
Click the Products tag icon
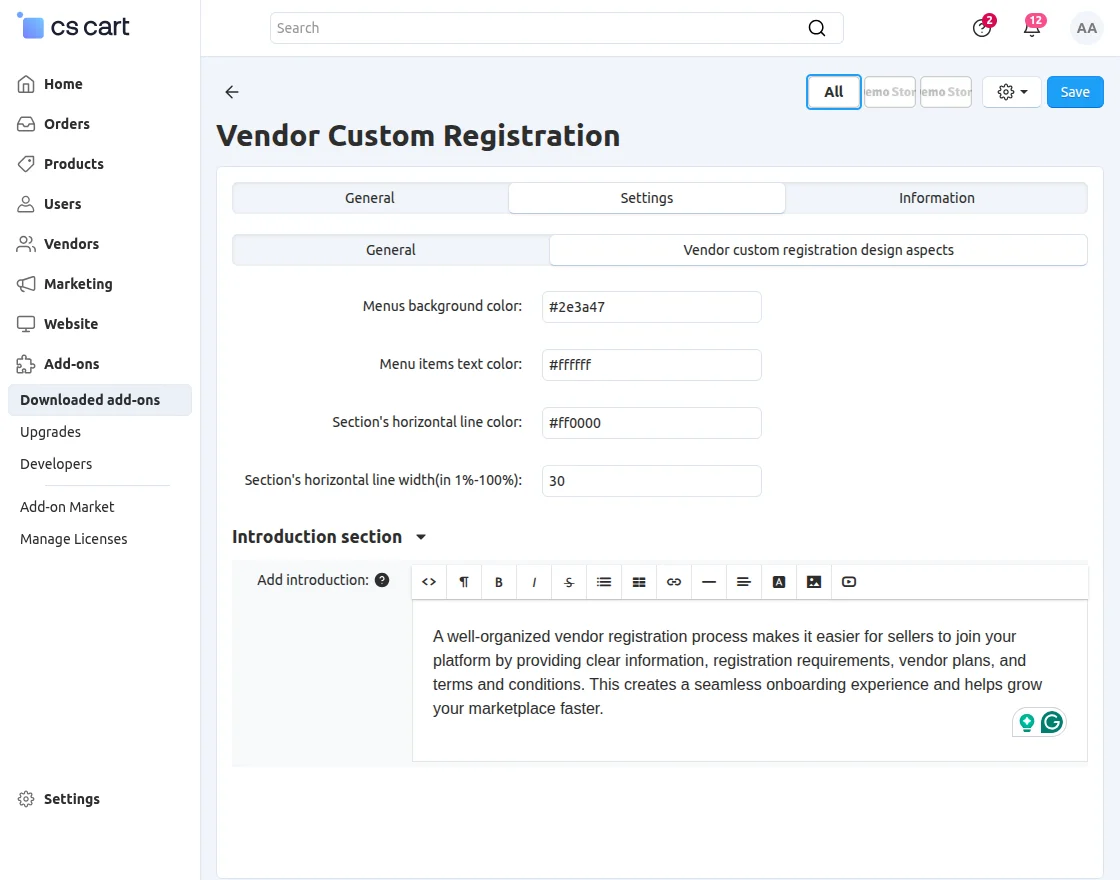(x=26, y=164)
